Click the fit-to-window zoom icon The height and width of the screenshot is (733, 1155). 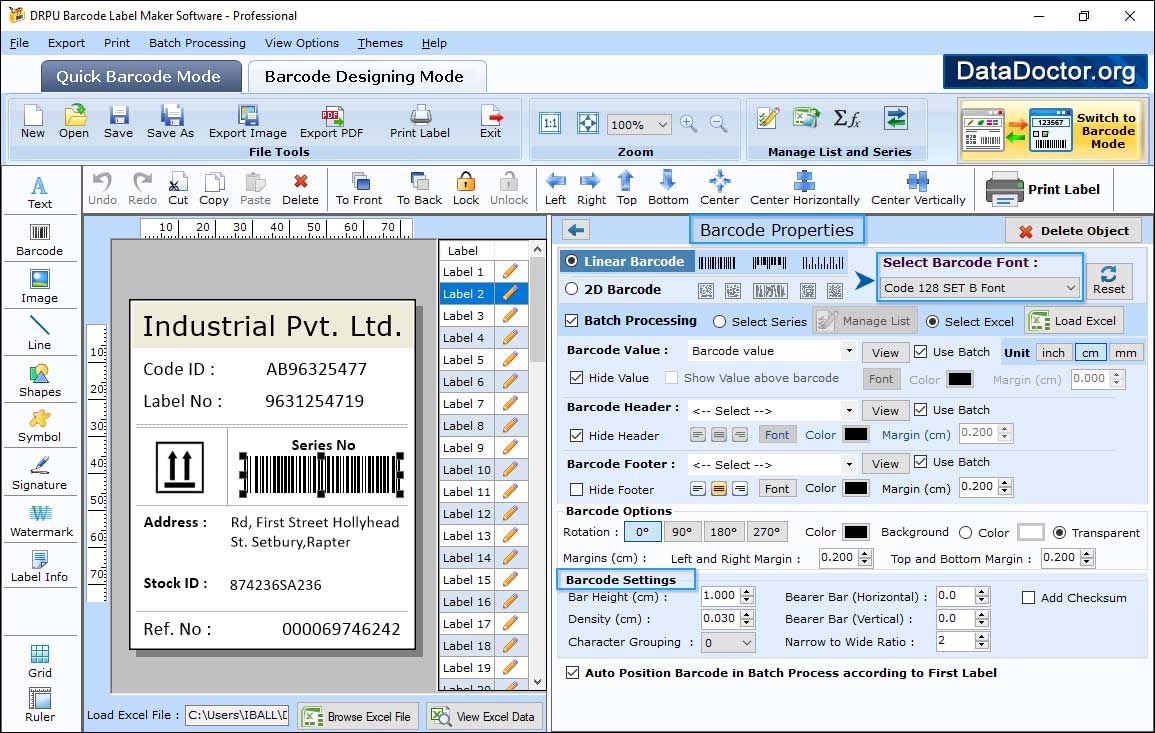click(x=588, y=123)
